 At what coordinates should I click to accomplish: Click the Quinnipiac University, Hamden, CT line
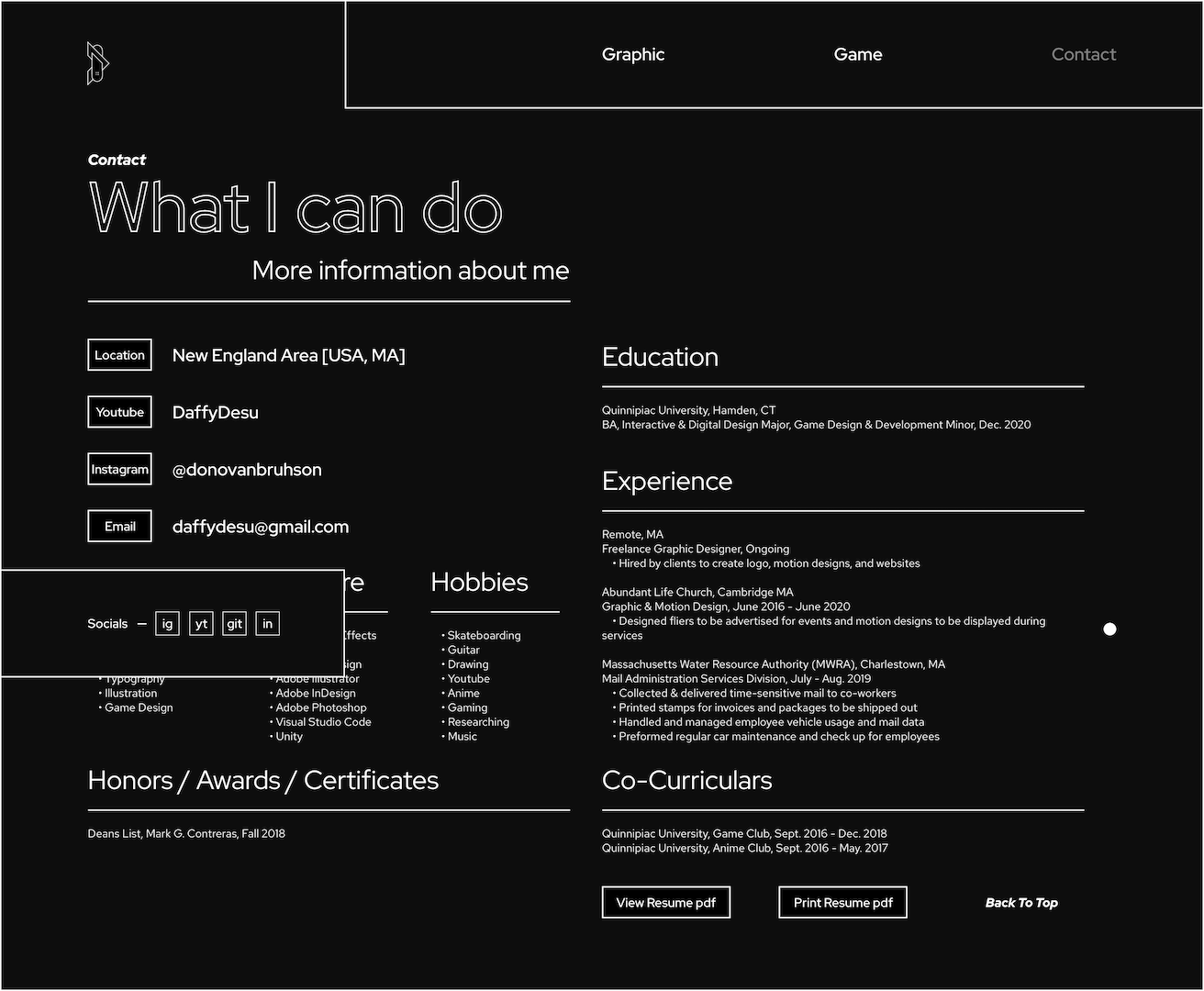688,410
